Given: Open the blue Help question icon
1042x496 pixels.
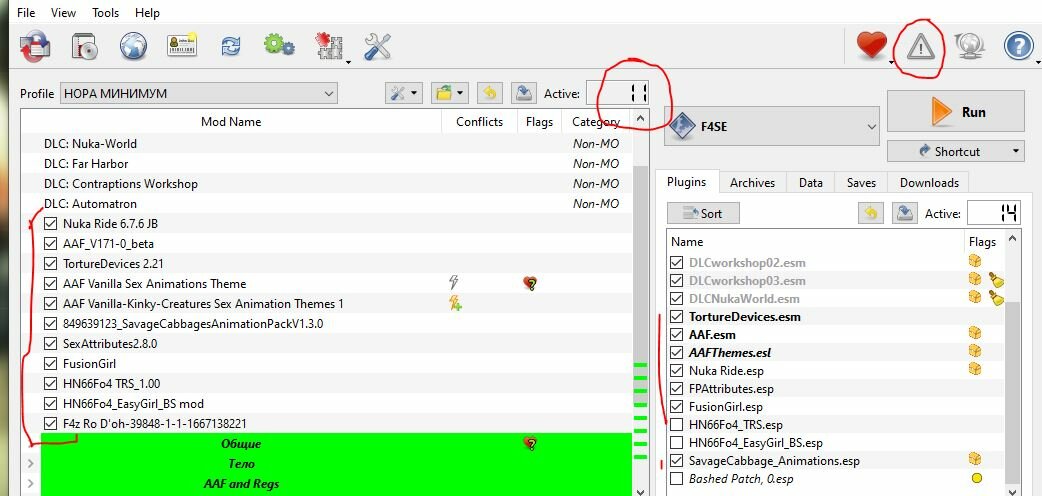Looking at the screenshot, I should tap(1018, 47).
